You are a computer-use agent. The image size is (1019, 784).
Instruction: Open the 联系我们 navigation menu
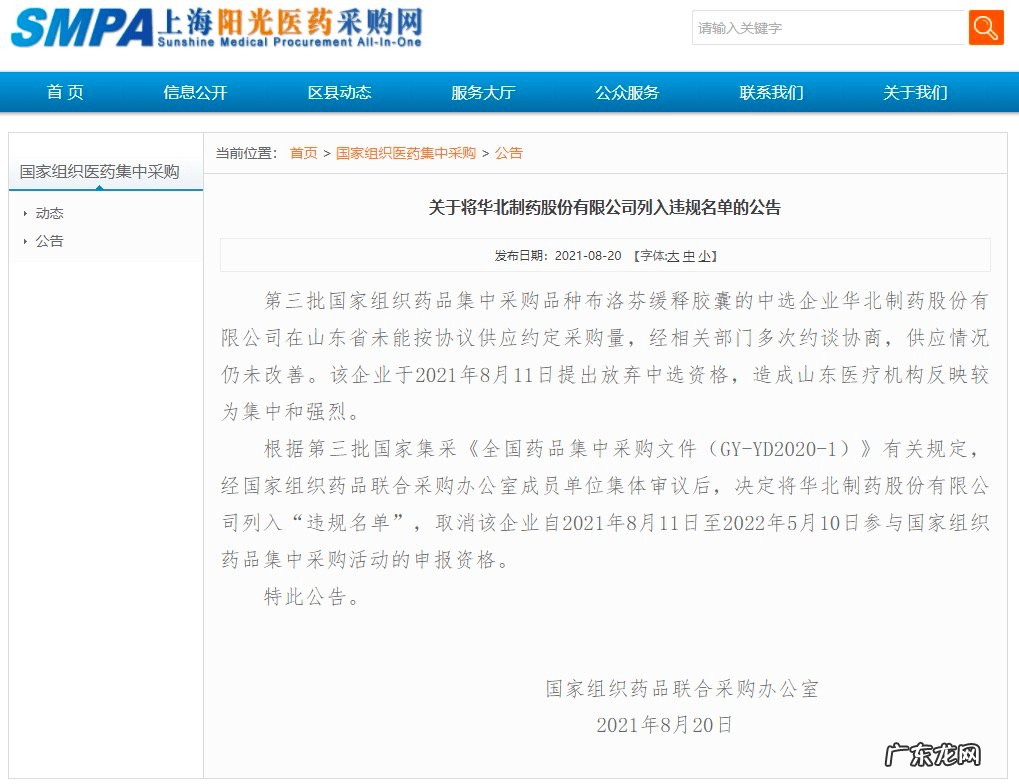point(770,92)
